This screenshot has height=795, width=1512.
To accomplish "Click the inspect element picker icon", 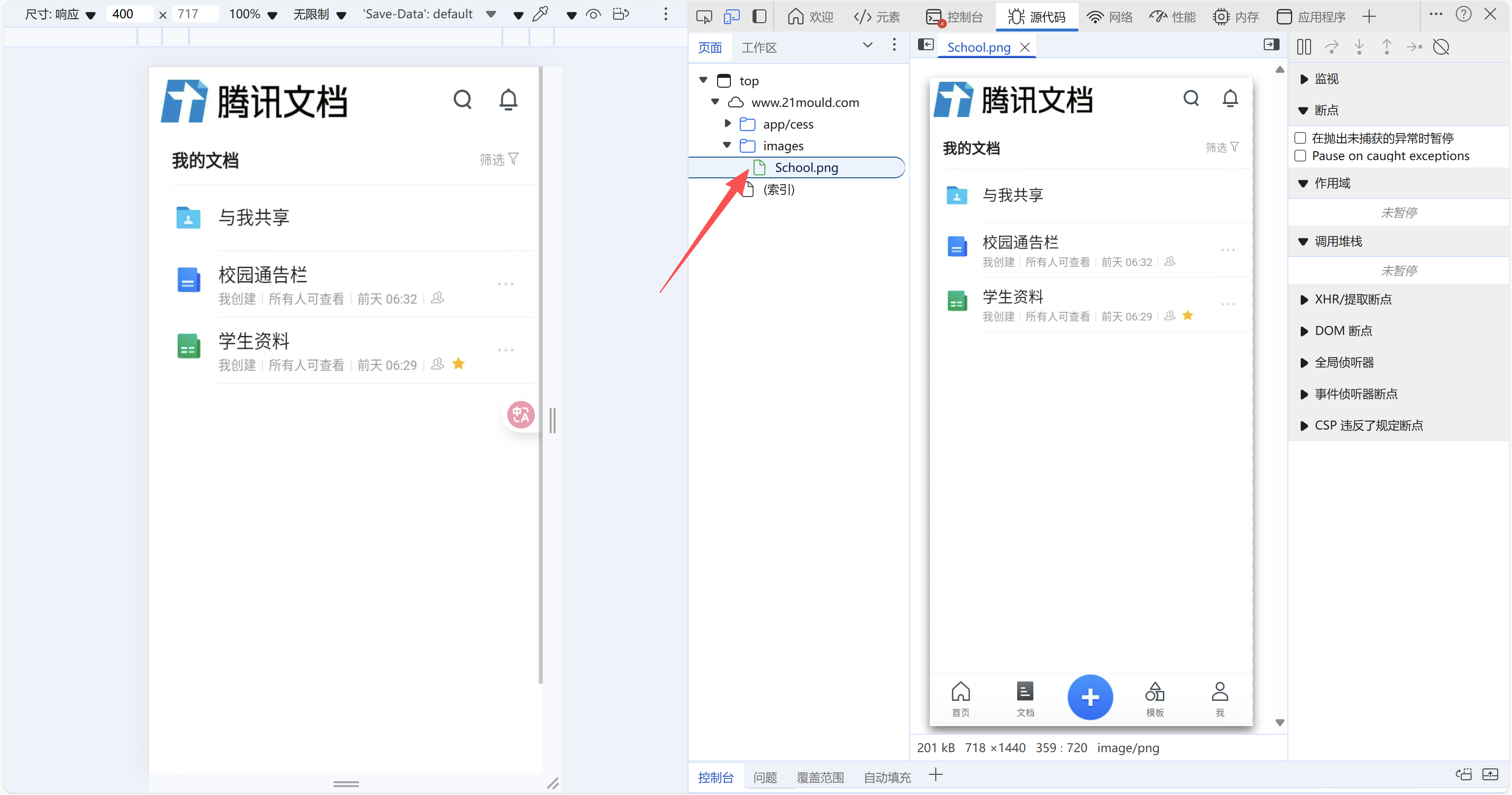I will pos(703,16).
